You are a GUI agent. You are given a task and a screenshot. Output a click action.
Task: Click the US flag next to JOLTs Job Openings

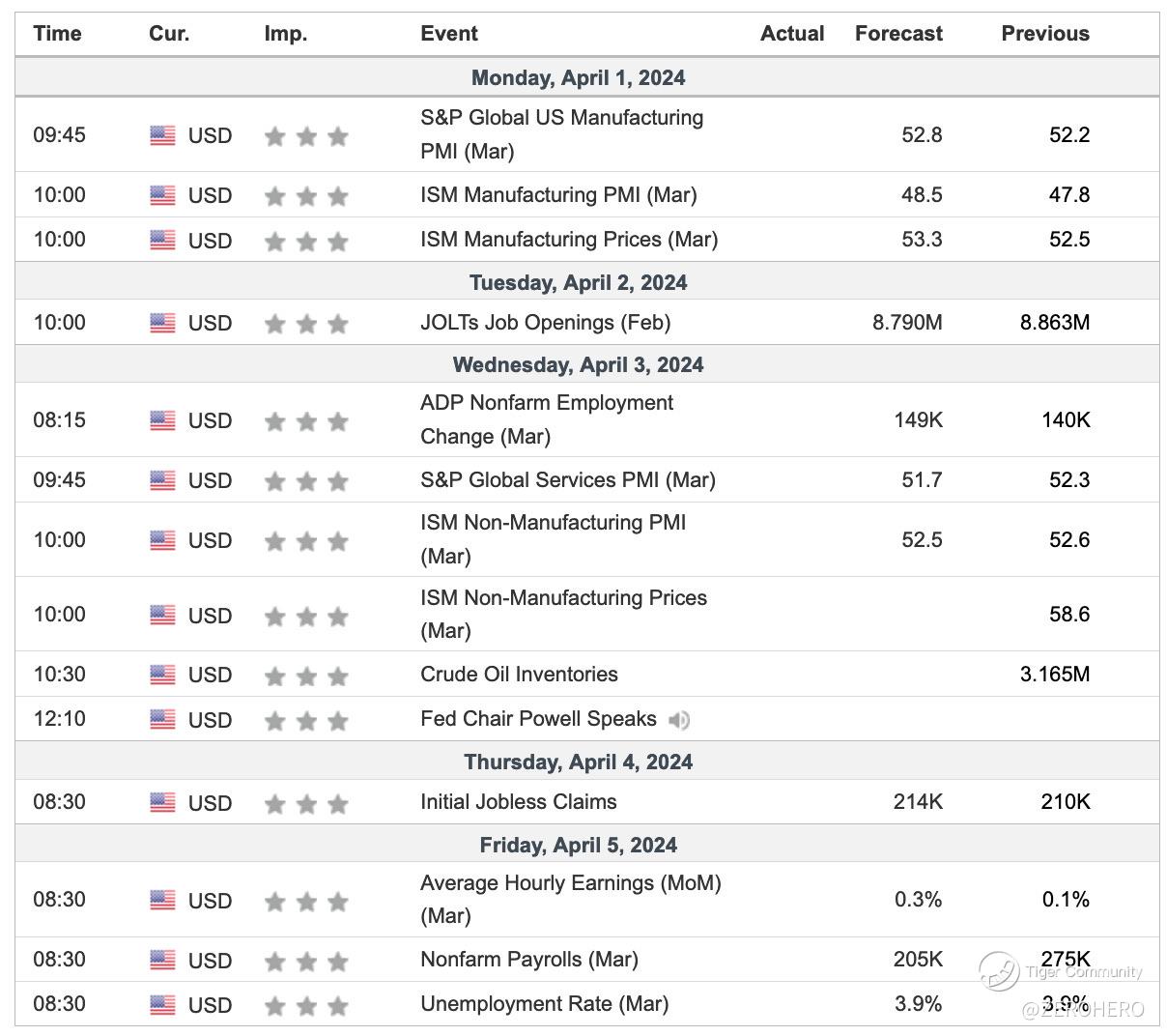[162, 323]
